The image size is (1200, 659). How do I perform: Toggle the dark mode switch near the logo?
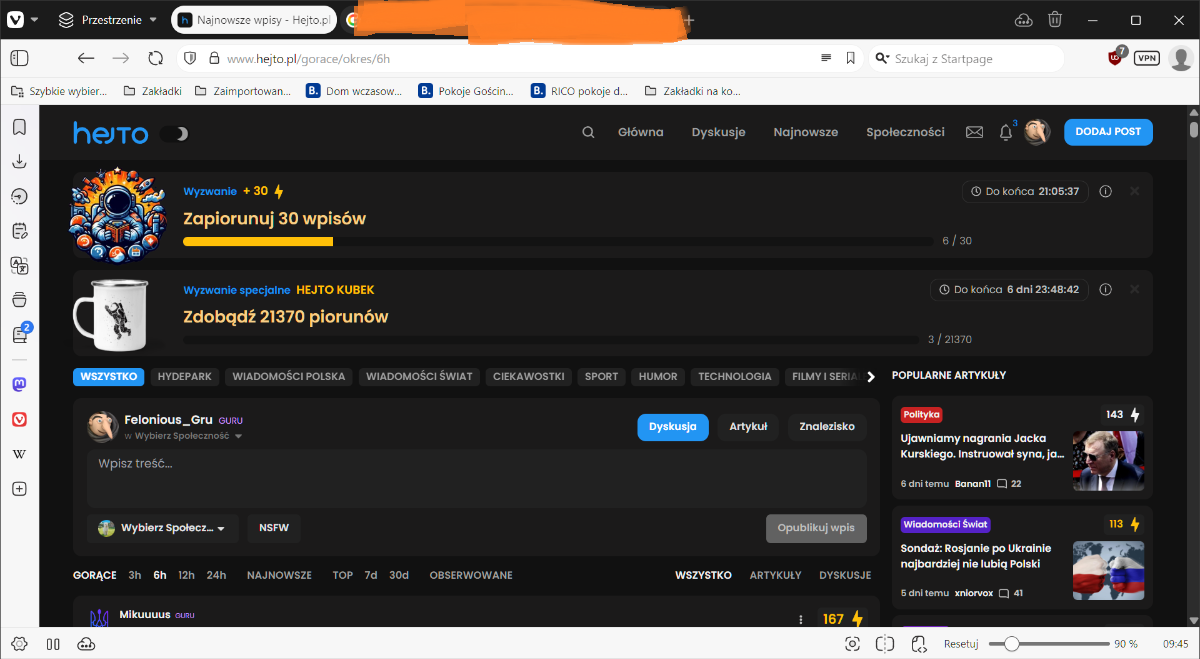coord(174,133)
